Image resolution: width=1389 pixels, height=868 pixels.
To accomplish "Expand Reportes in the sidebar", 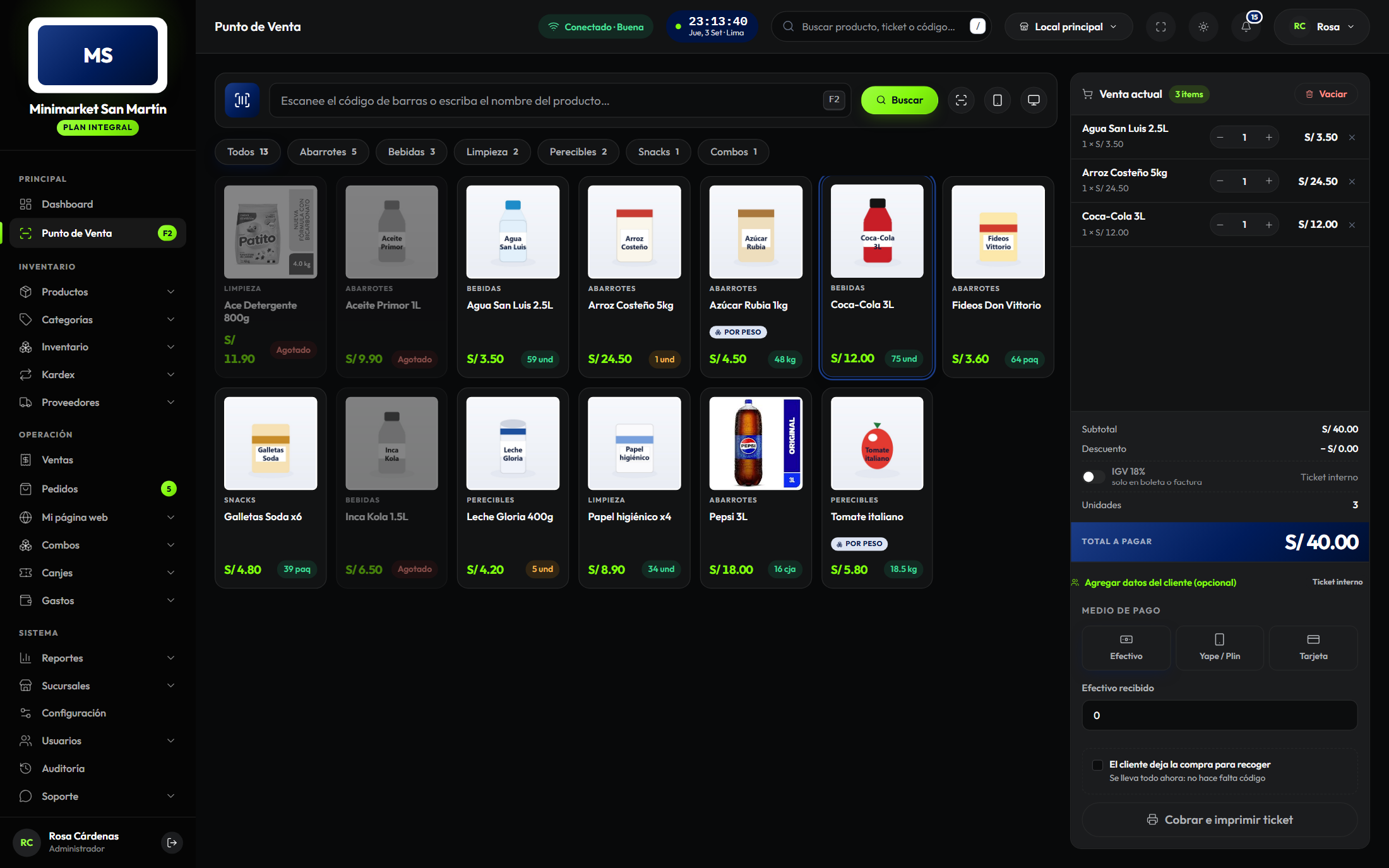I will point(98,658).
